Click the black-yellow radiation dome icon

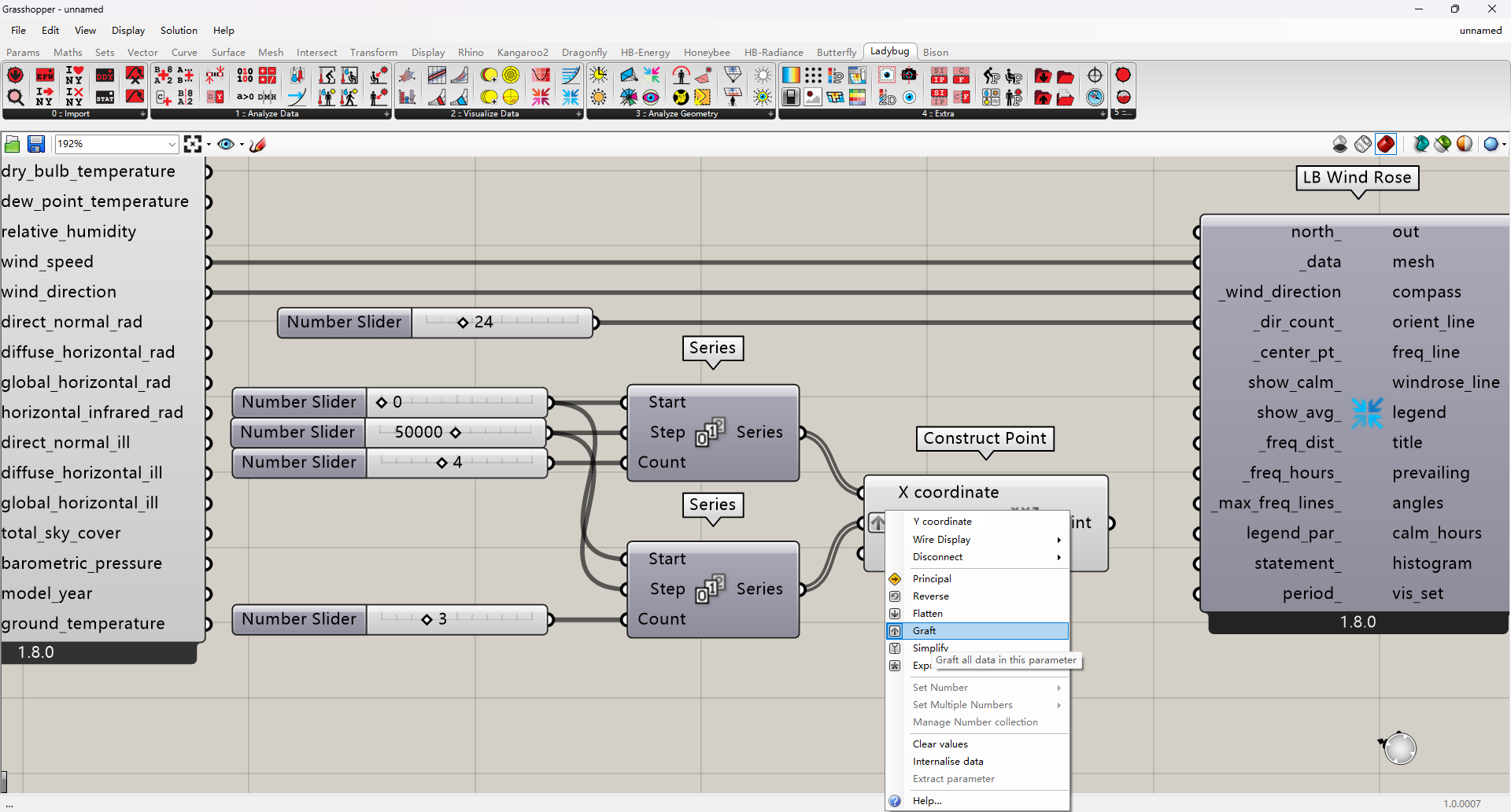[x=681, y=97]
